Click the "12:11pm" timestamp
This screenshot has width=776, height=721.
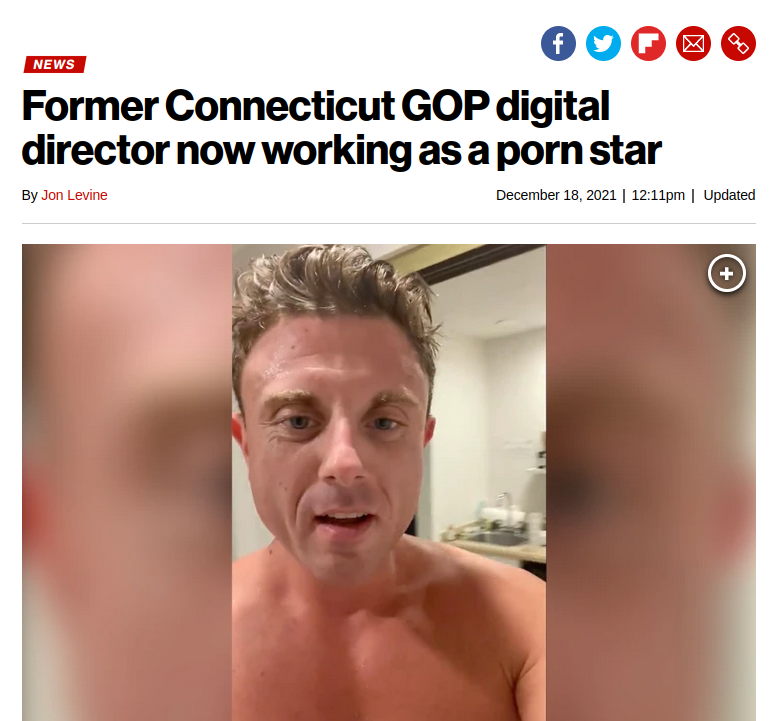pyautogui.click(x=658, y=195)
